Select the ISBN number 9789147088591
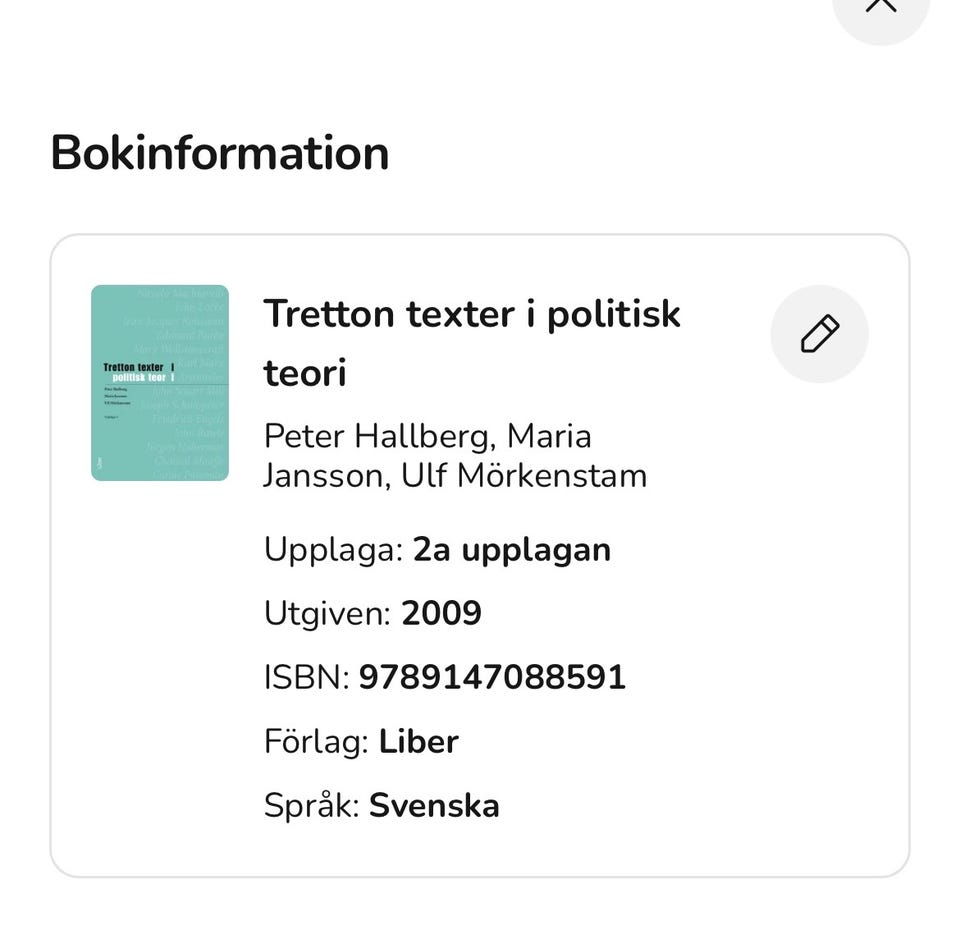Viewport: 960px width, 944px height. click(492, 677)
